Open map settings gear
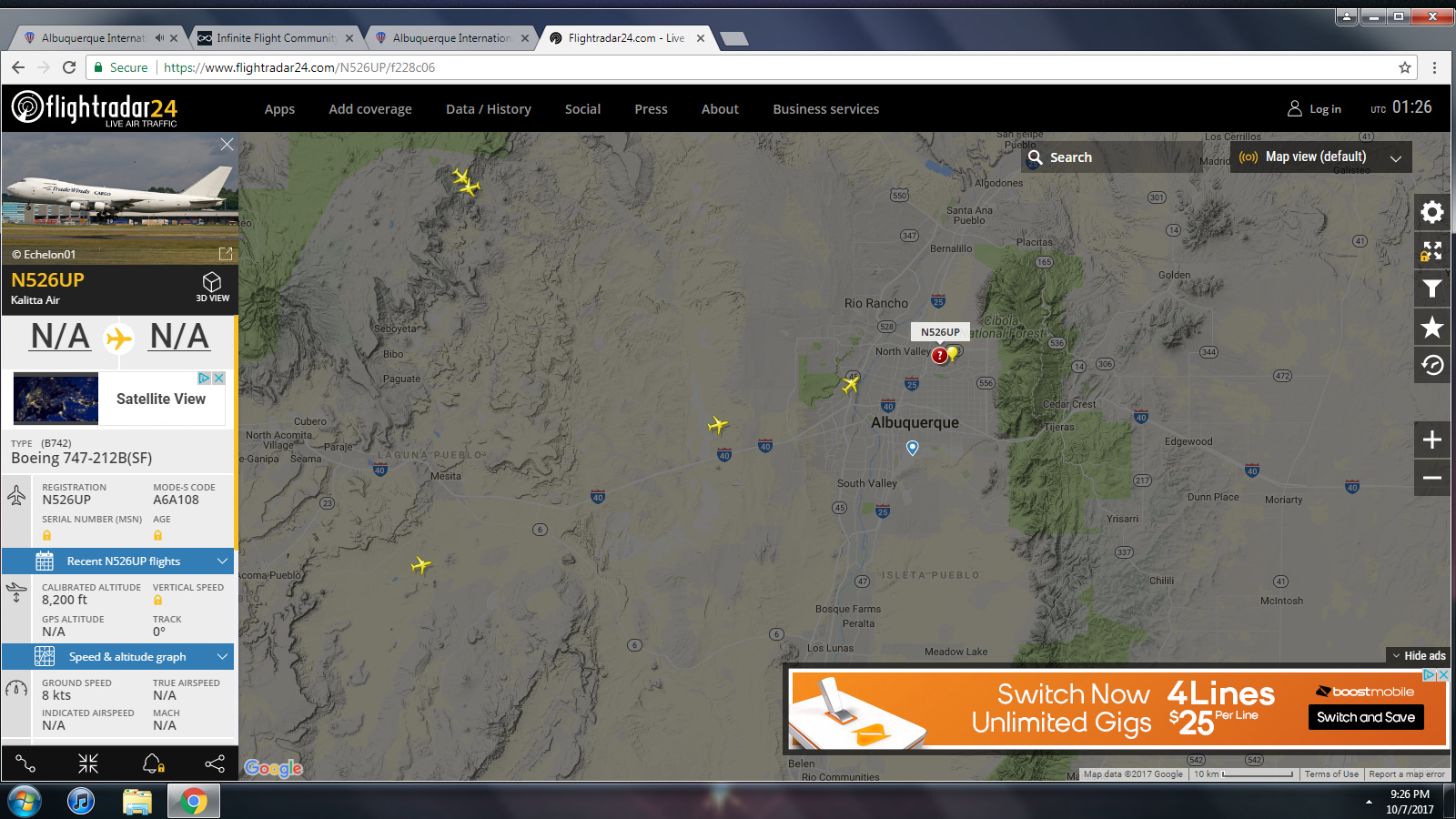Image resolution: width=1456 pixels, height=819 pixels. coord(1432,212)
